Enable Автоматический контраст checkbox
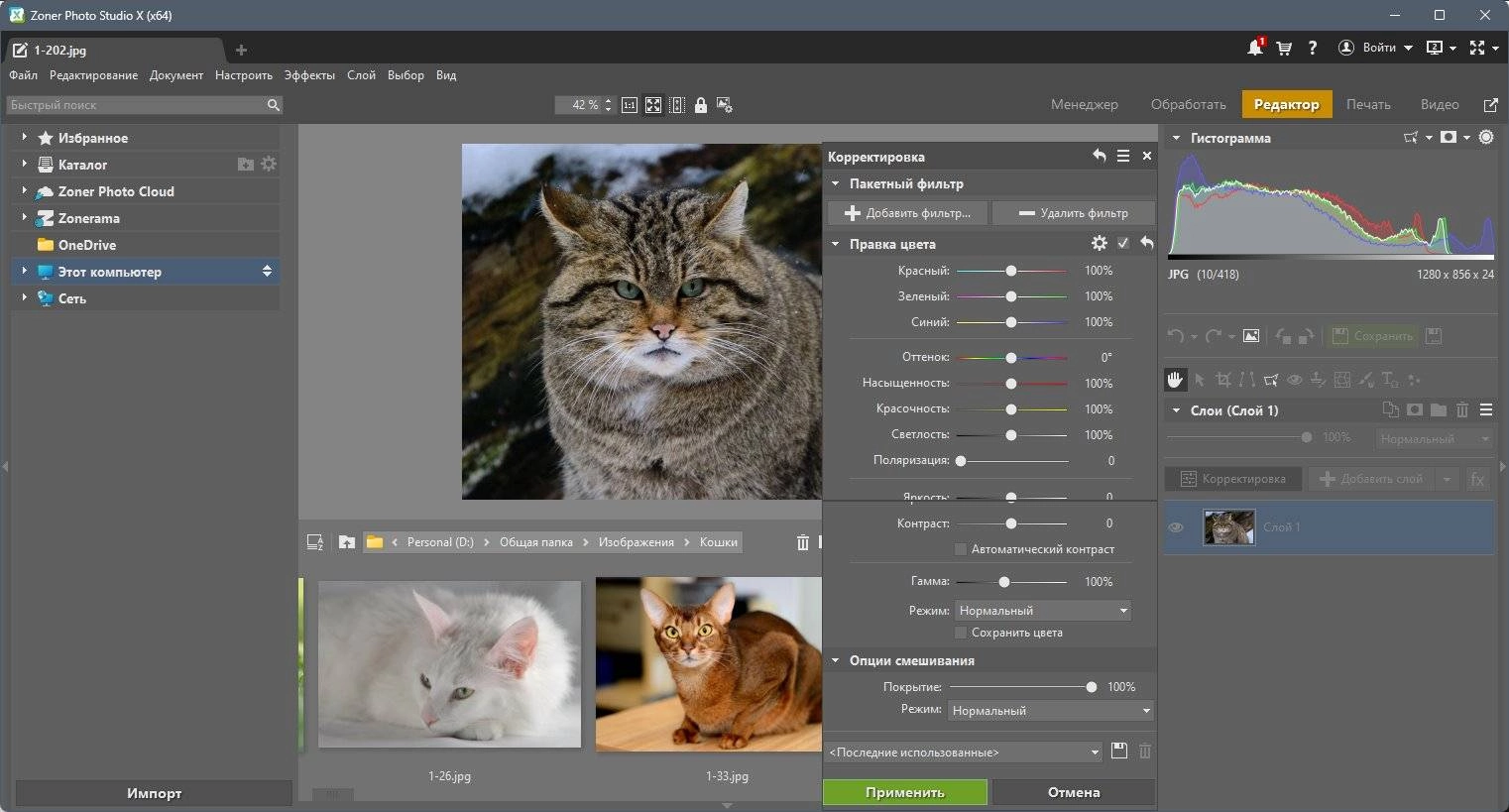The width and height of the screenshot is (1509, 812). pos(960,549)
